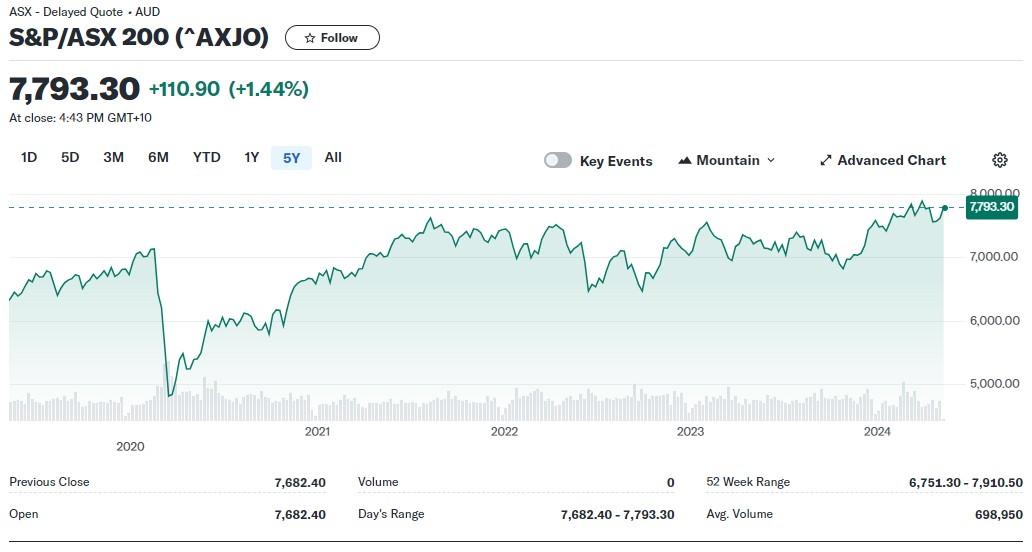Select the 1D time range tab
Screen dimensions: 1032x552
click(x=29, y=157)
